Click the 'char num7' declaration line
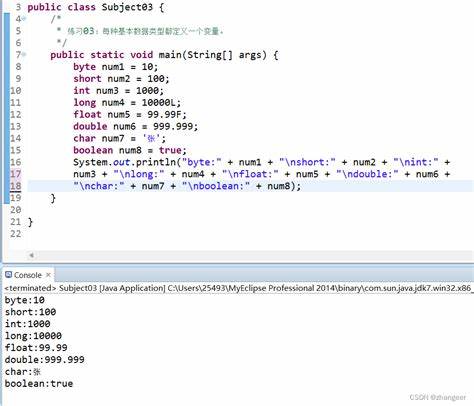This screenshot has height=406, width=474. coord(119,138)
